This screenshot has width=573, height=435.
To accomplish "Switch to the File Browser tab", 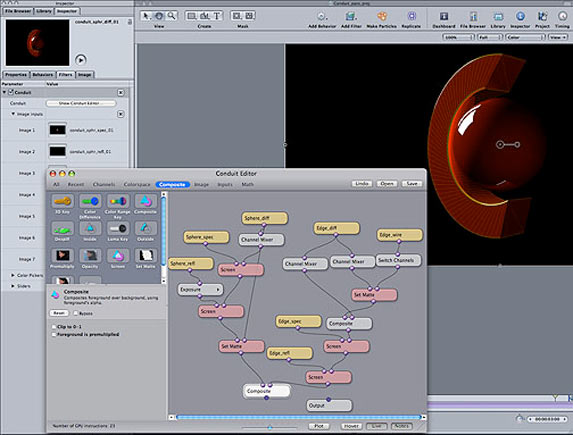I will click(18, 11).
